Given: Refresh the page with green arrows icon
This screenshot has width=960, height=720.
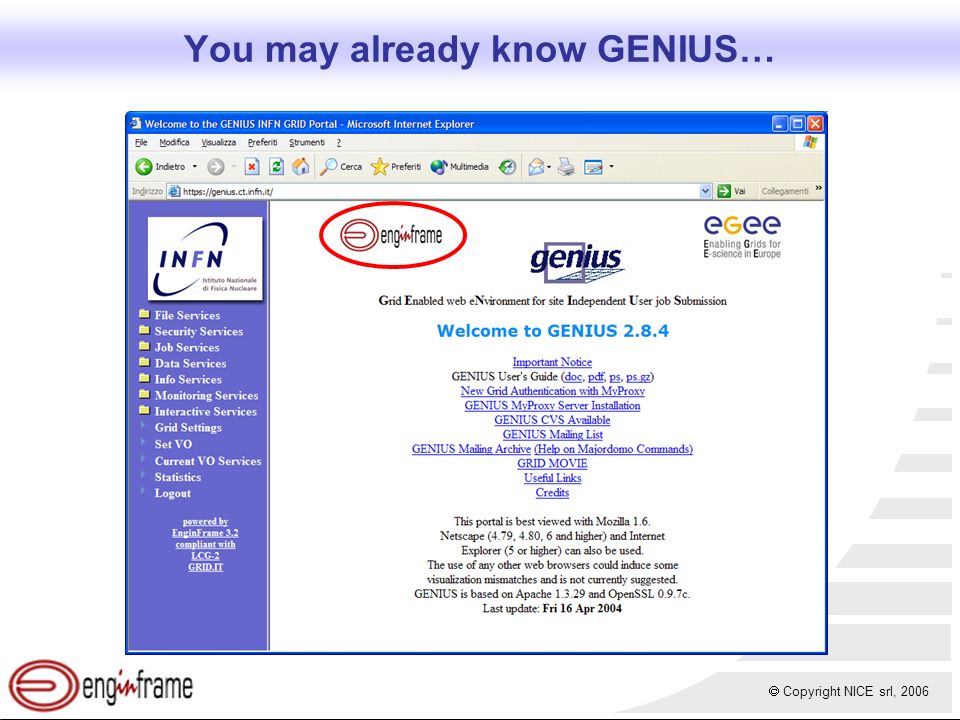Looking at the screenshot, I should point(276,167).
